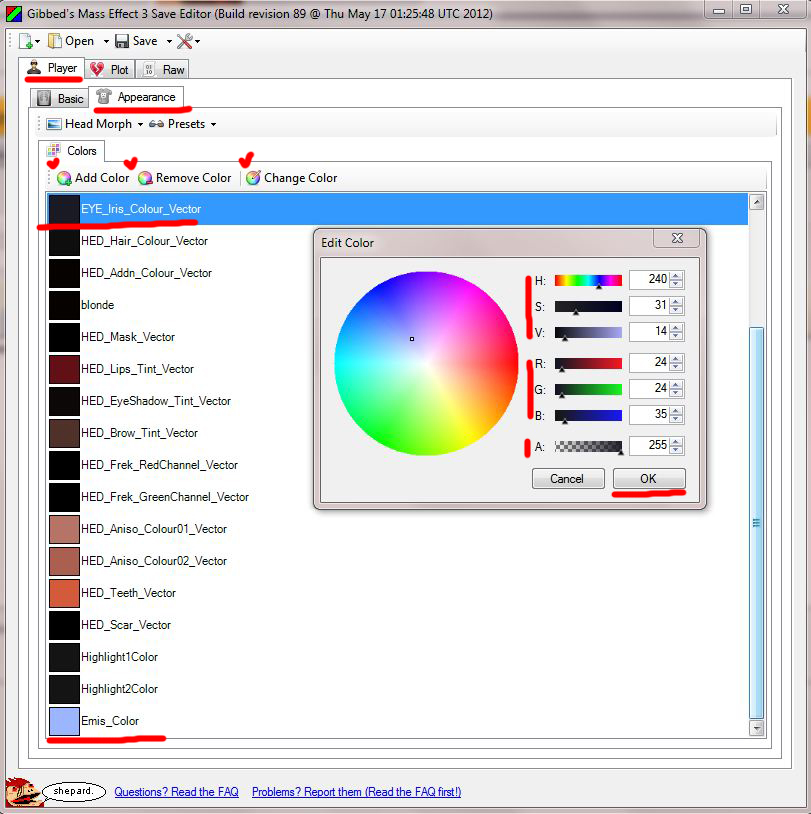This screenshot has height=814, width=811.
Task: Click the Save toolbar button
Action: (x=136, y=41)
